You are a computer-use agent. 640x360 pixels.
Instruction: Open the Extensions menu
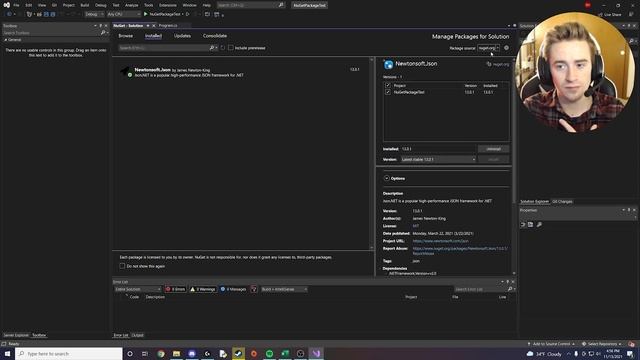168,5
